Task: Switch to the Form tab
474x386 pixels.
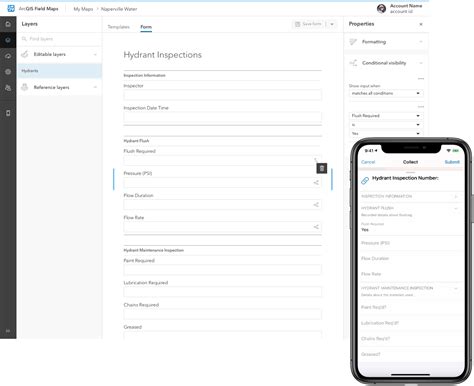Action: point(146,27)
